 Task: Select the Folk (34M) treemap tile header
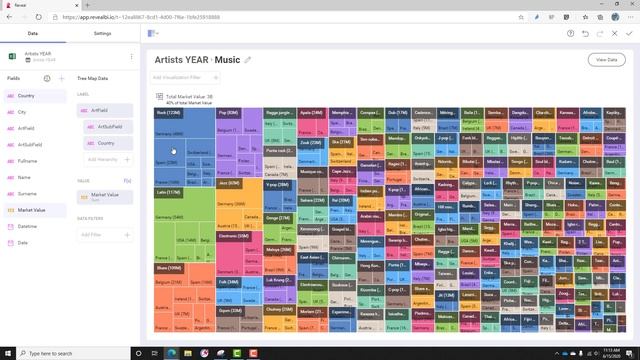tap(229, 282)
